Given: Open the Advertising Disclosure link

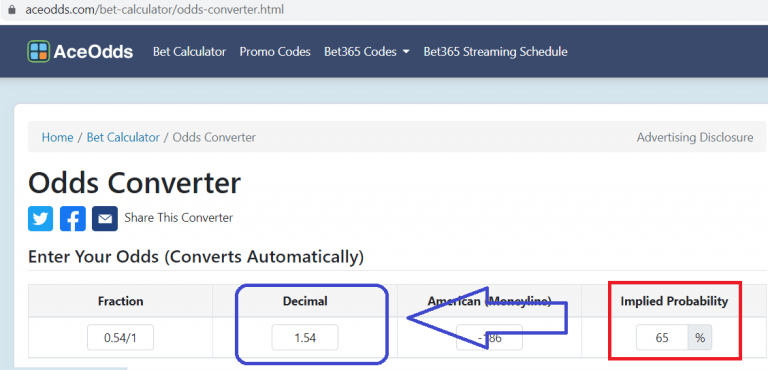Looking at the screenshot, I should (695, 137).
